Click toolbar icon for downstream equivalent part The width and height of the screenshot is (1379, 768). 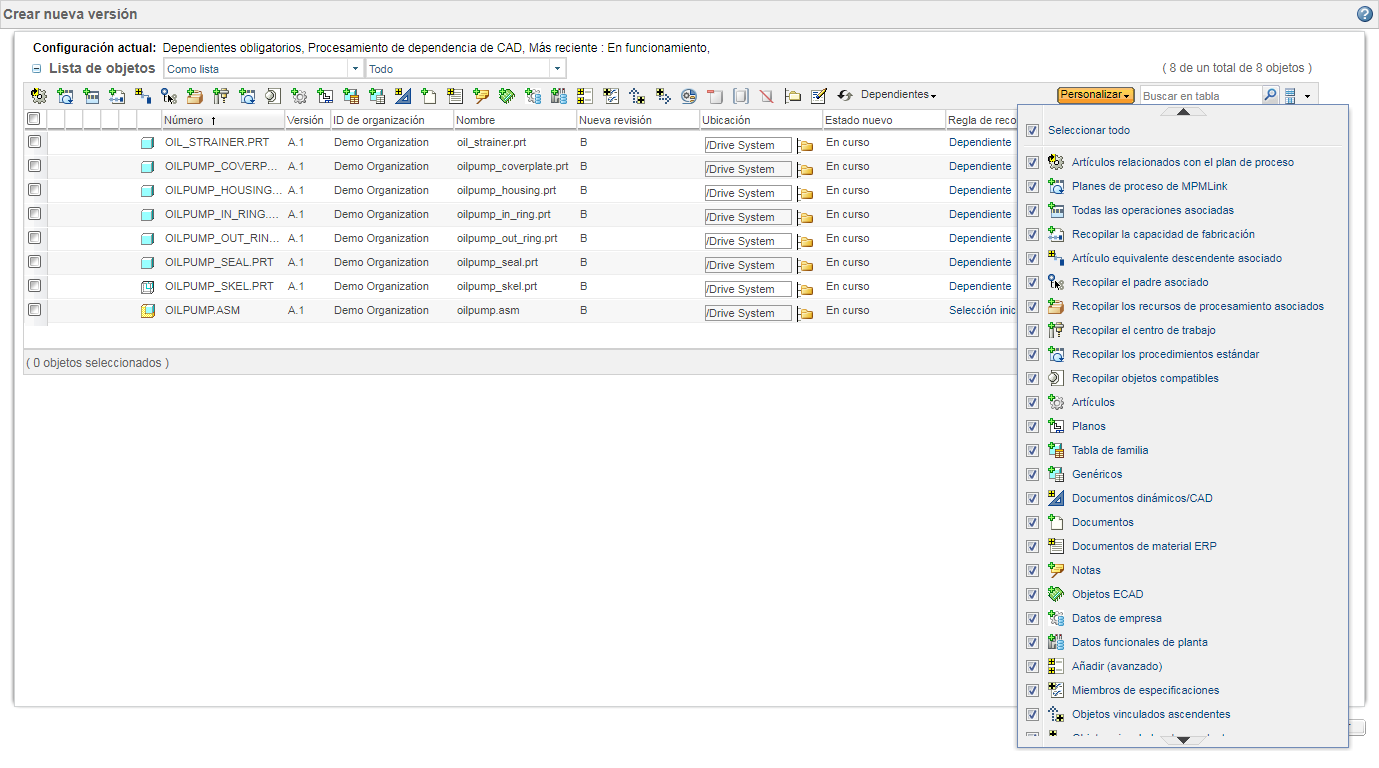tap(143, 96)
